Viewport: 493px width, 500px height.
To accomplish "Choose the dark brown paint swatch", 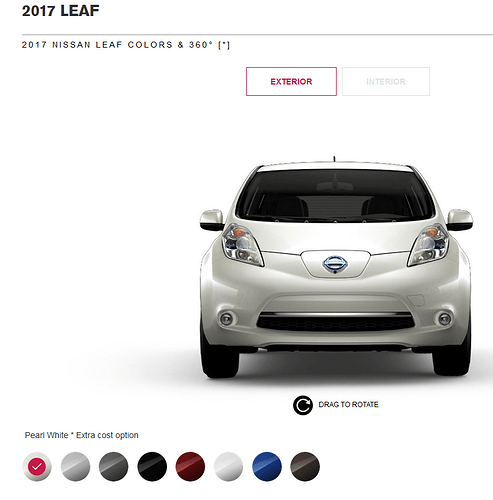I will (x=305, y=466).
